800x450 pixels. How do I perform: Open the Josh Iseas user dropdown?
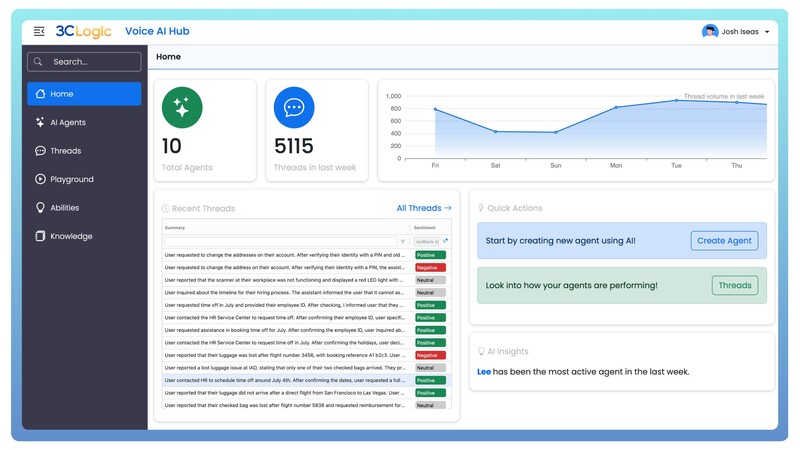[x=736, y=32]
